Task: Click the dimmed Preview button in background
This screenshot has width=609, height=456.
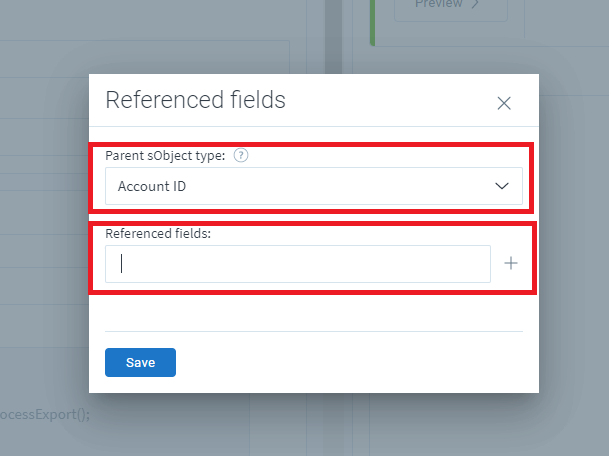Action: pyautogui.click(x=440, y=6)
